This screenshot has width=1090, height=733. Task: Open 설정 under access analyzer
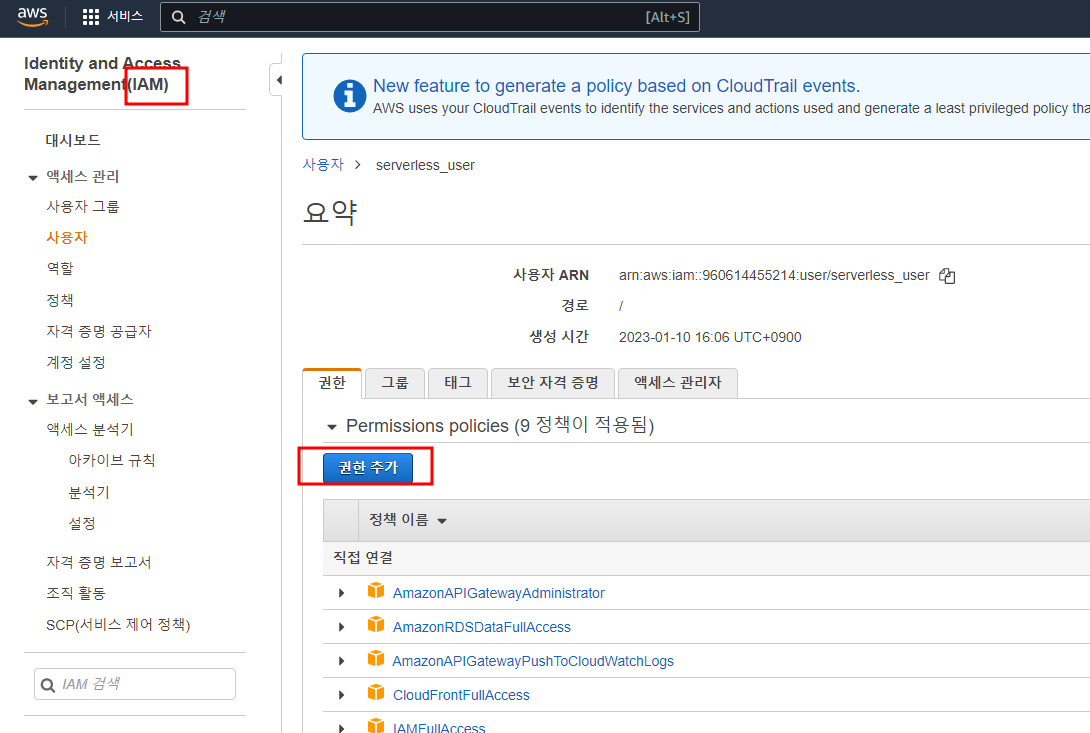point(82,524)
